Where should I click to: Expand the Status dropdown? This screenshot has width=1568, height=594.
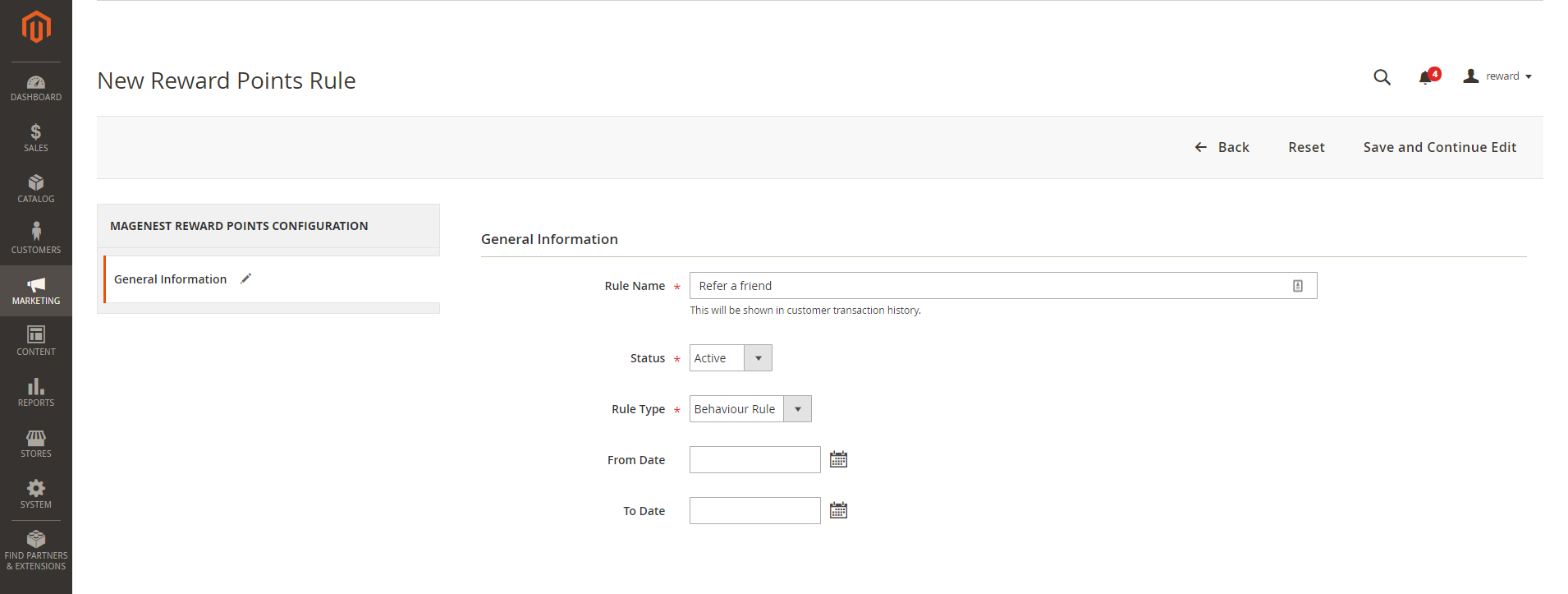[x=731, y=358]
